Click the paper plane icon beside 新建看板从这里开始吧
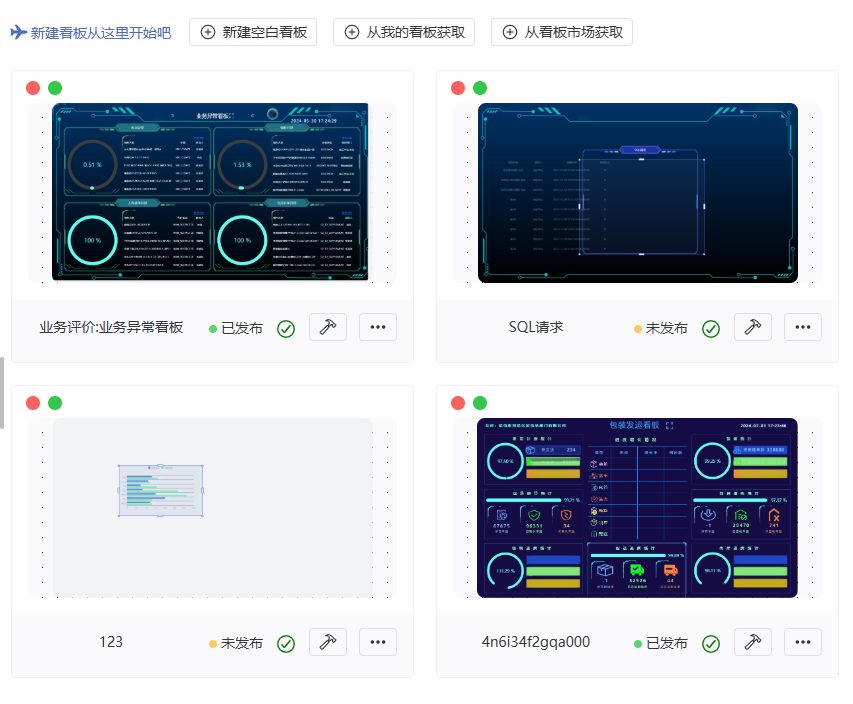Screen dimensions: 853x704 pos(18,32)
